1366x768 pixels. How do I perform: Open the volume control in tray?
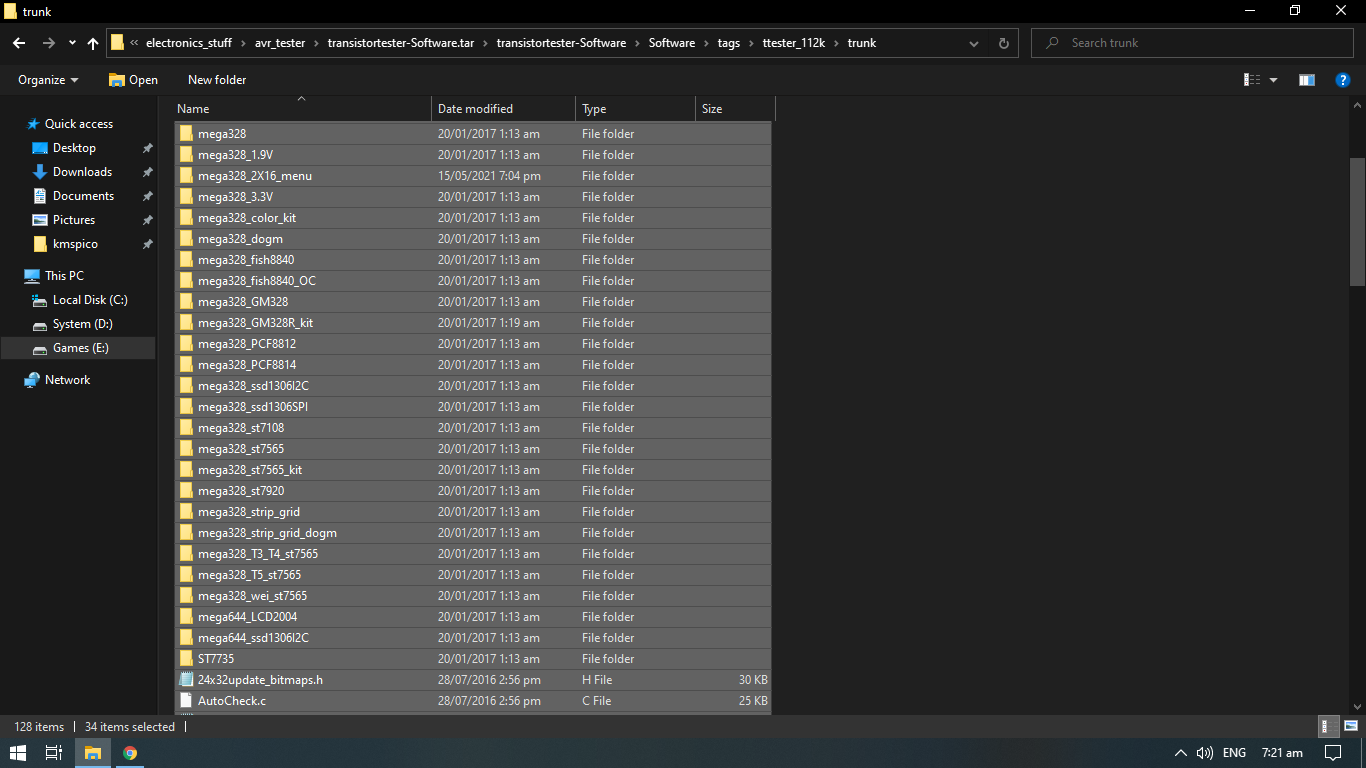click(x=1205, y=753)
